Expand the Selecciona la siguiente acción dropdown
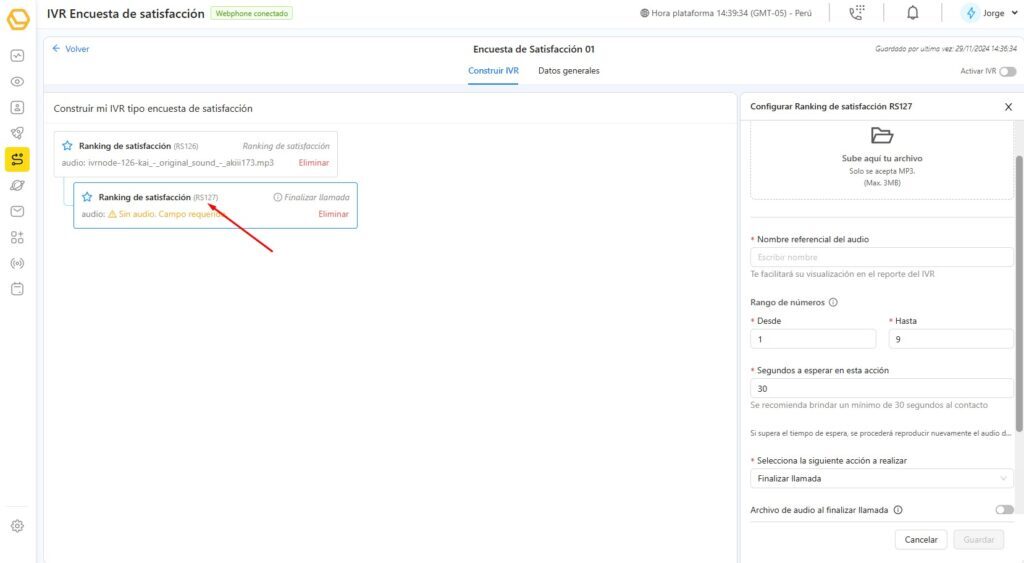 coord(881,478)
